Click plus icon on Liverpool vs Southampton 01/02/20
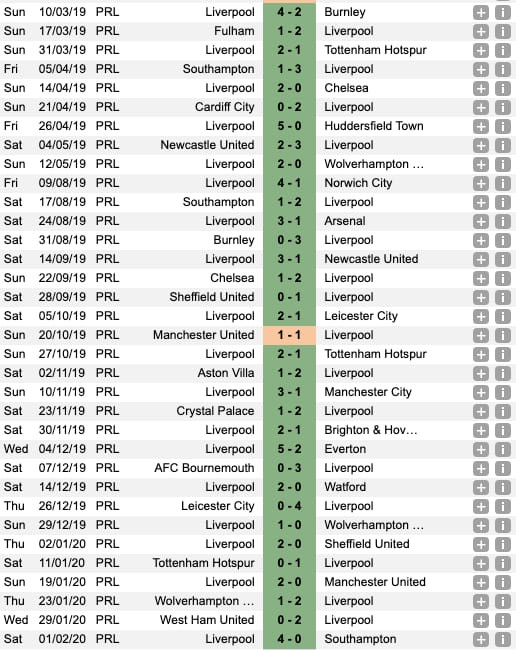 point(481,639)
